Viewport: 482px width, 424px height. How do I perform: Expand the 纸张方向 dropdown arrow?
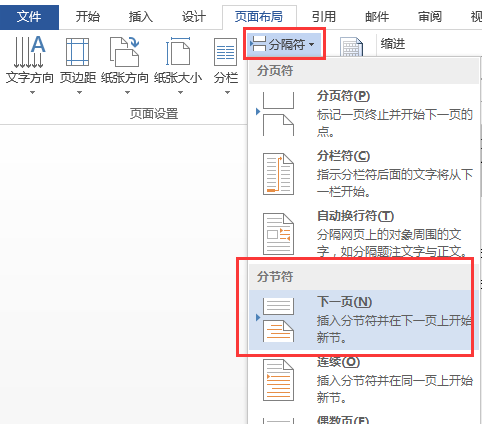(x=127, y=92)
